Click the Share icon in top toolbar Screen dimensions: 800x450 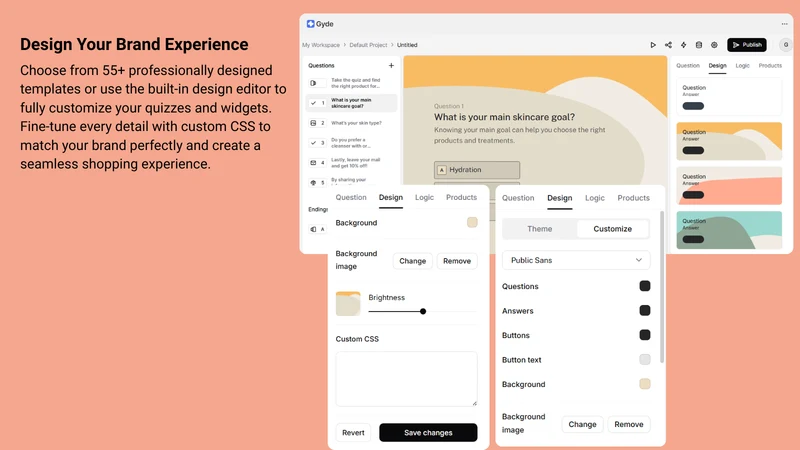point(668,45)
